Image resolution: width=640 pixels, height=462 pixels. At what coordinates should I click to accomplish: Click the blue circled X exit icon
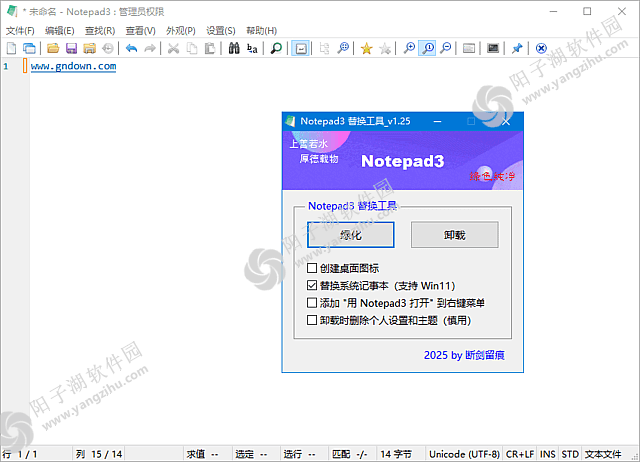[x=541, y=49]
